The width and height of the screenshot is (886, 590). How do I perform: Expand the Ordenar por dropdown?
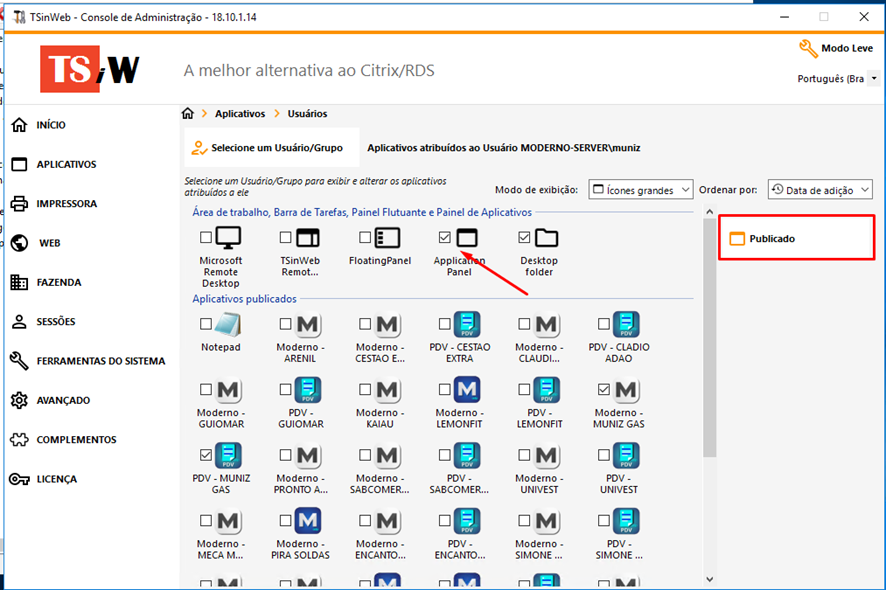pyautogui.click(x=820, y=190)
